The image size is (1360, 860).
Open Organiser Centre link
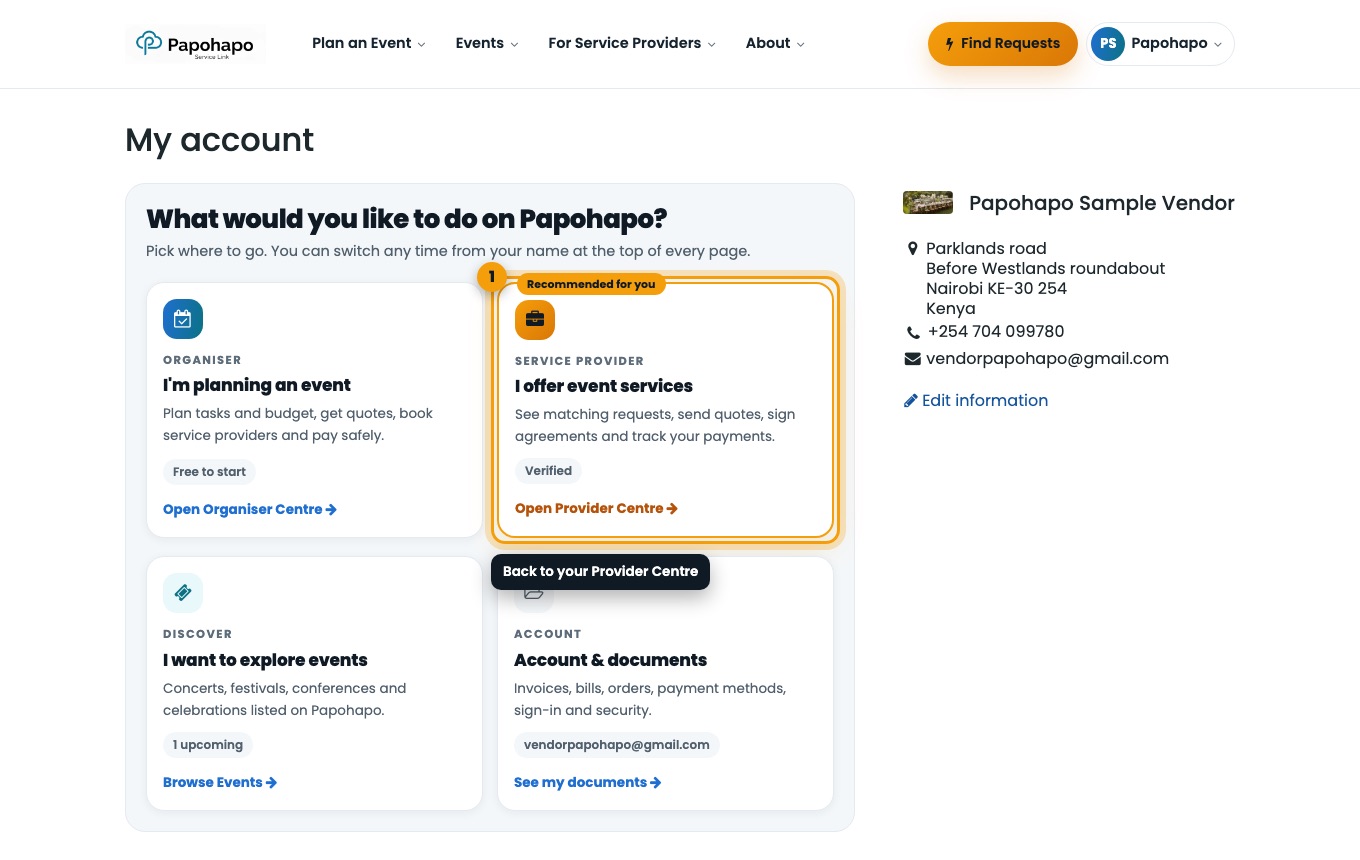pos(250,509)
